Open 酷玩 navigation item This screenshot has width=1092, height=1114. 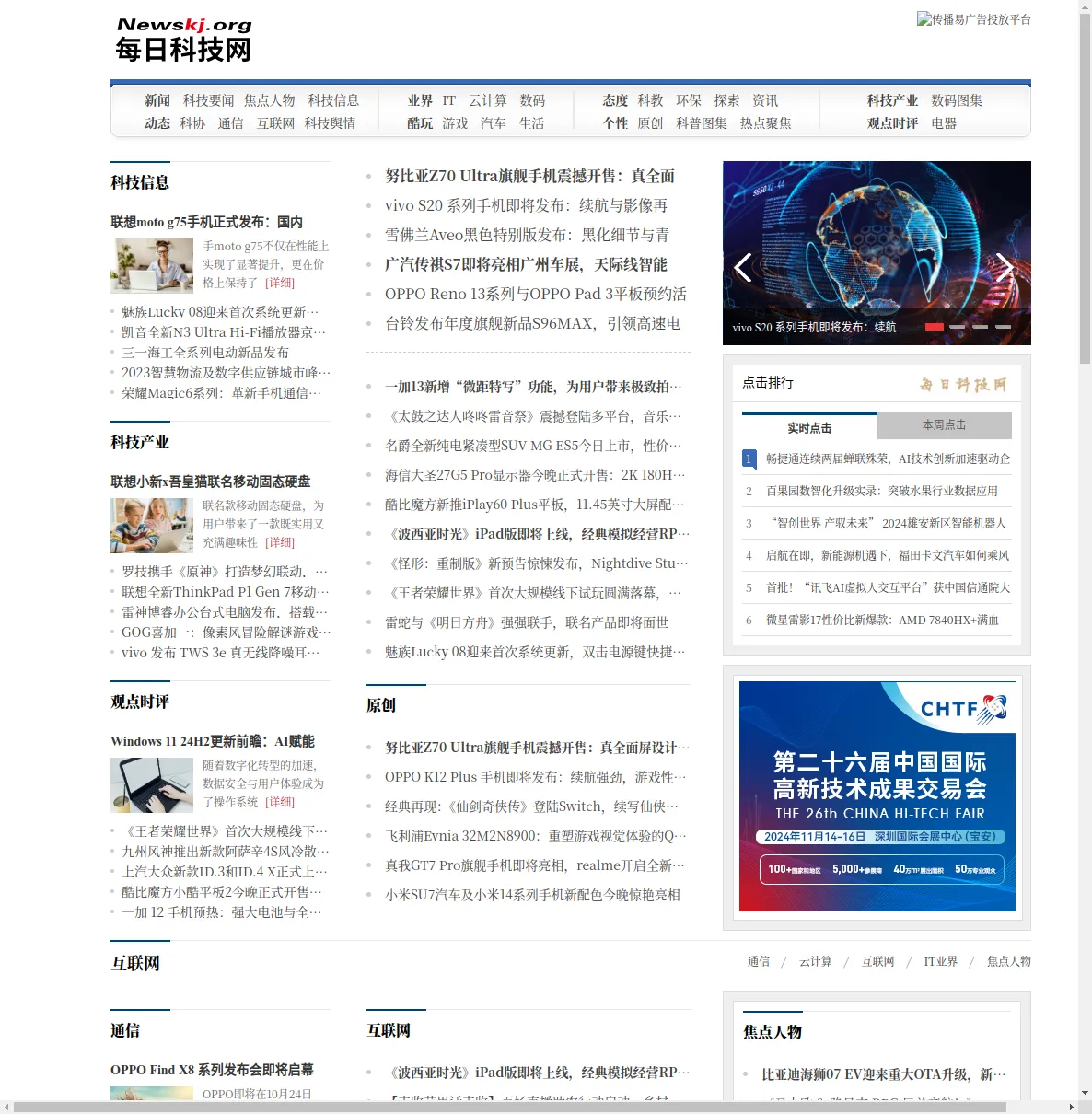421,123
